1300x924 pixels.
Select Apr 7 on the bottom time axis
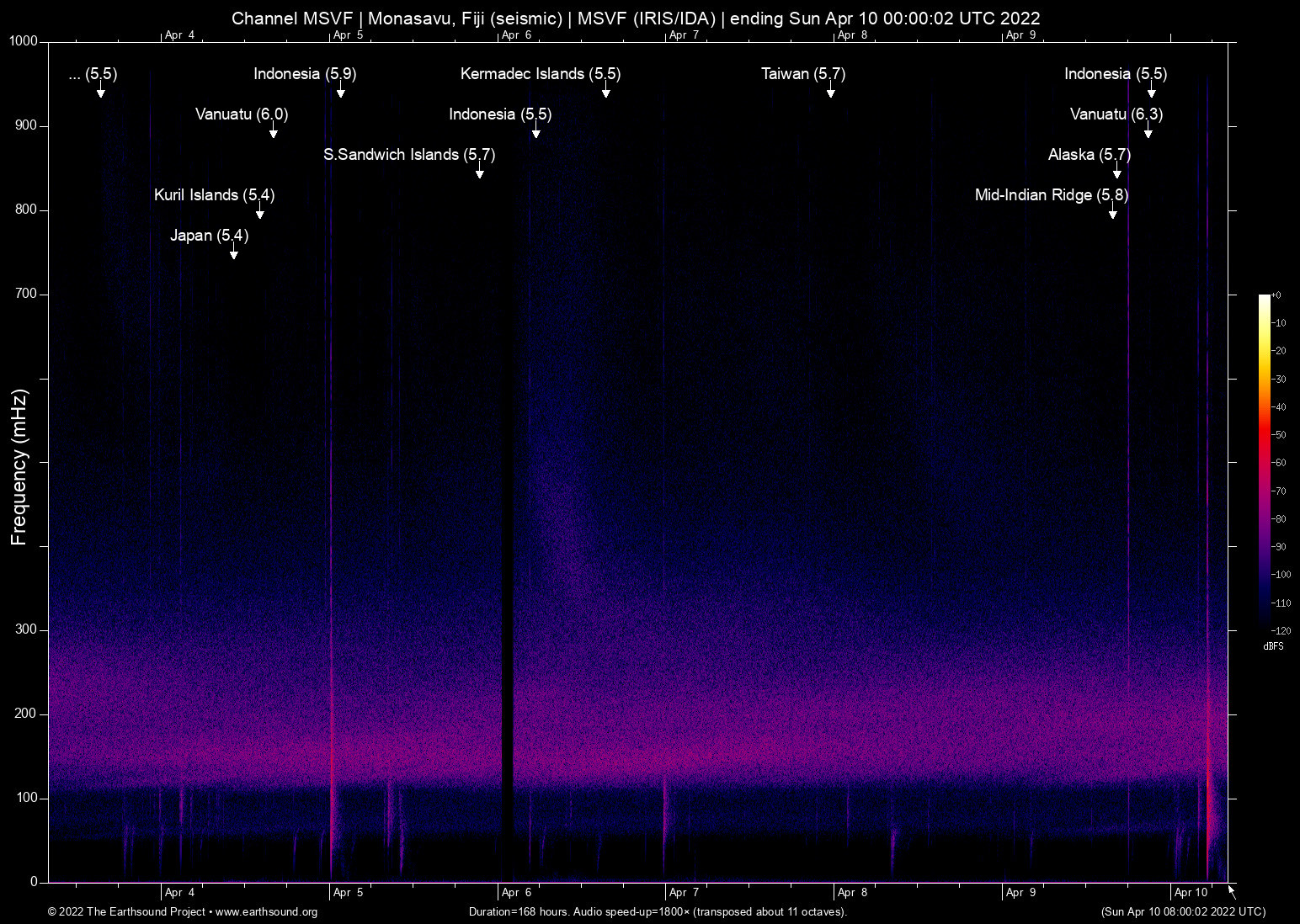[685, 893]
